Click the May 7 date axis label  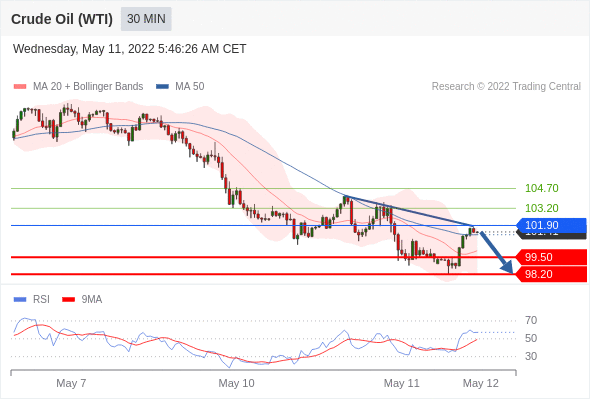coord(71,383)
